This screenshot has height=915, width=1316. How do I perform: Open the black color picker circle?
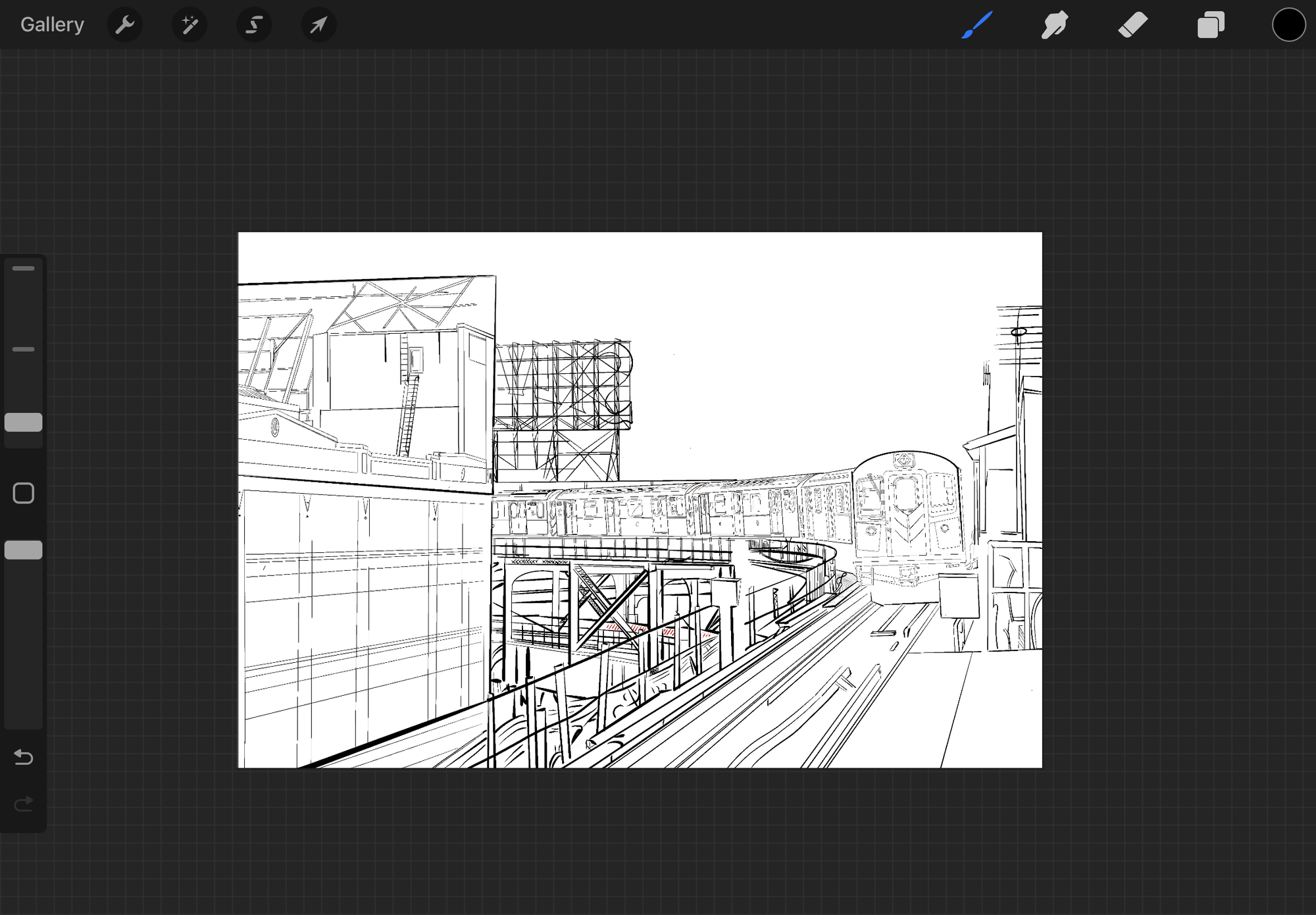1288,25
